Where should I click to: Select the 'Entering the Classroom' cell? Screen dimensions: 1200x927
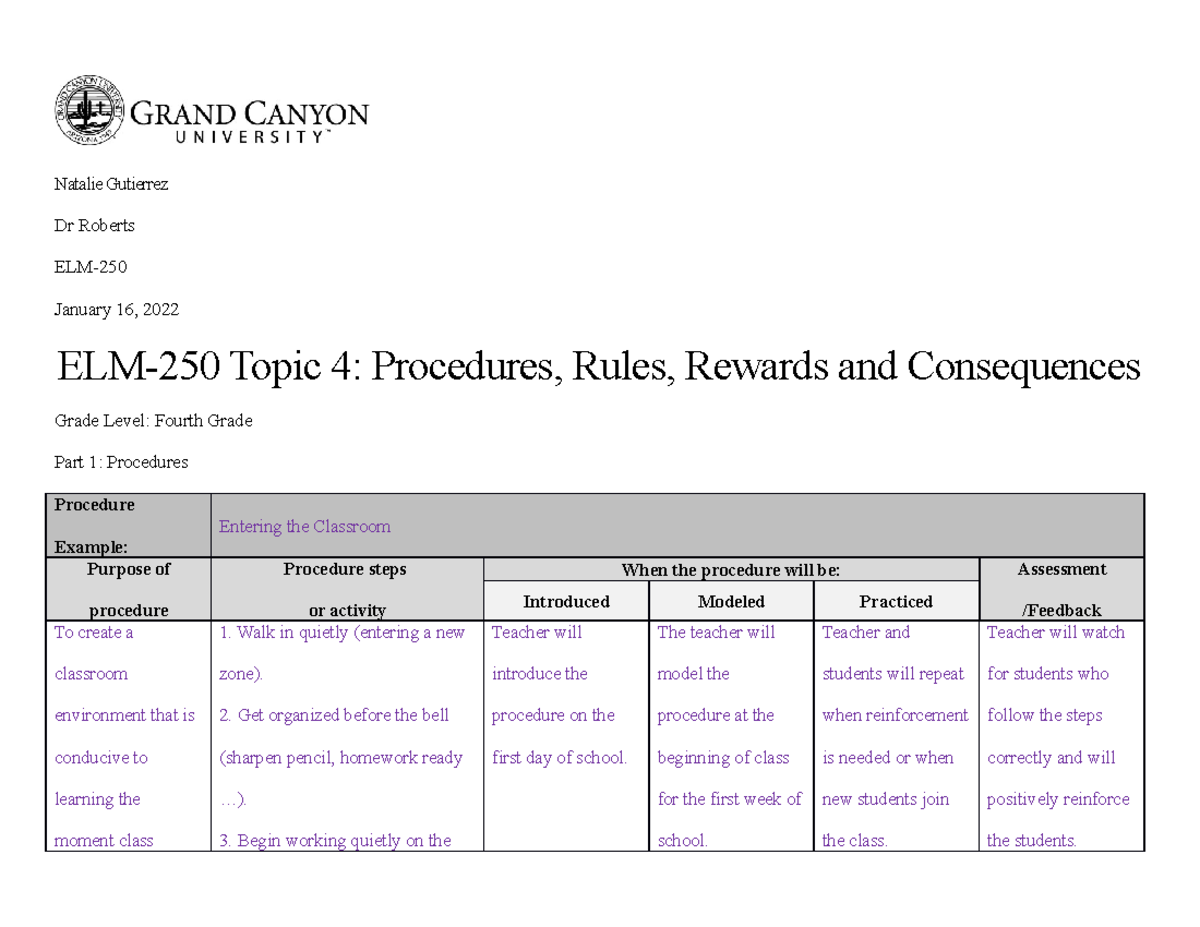(x=304, y=526)
